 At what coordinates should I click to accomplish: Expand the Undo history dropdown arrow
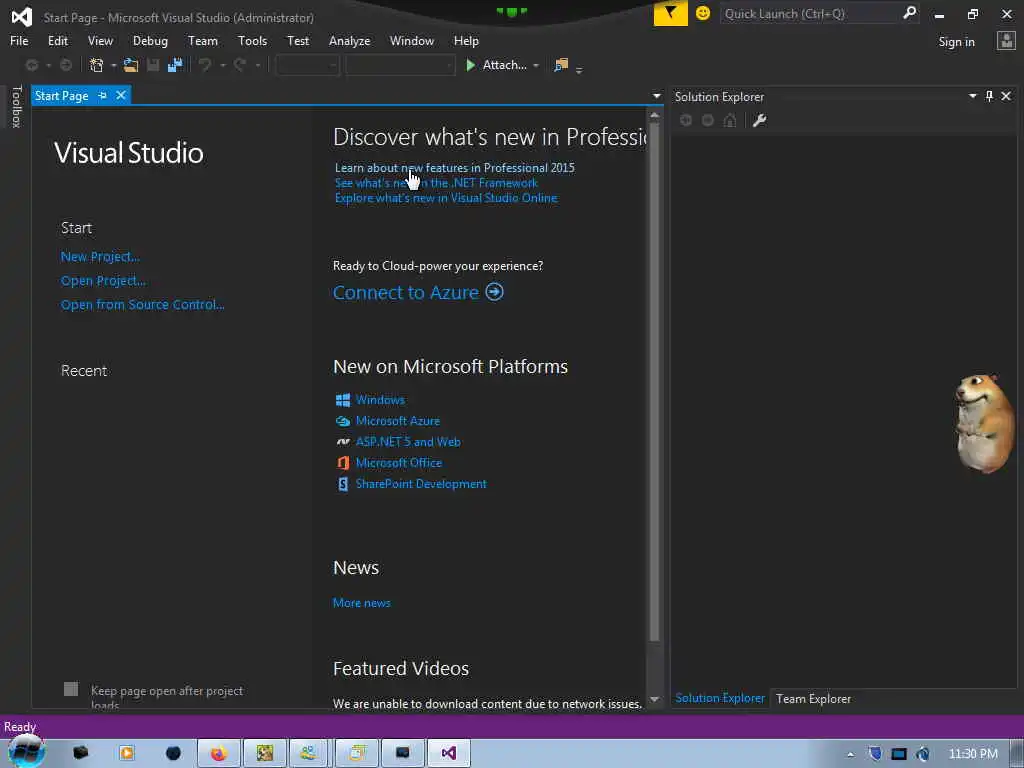coord(223,65)
